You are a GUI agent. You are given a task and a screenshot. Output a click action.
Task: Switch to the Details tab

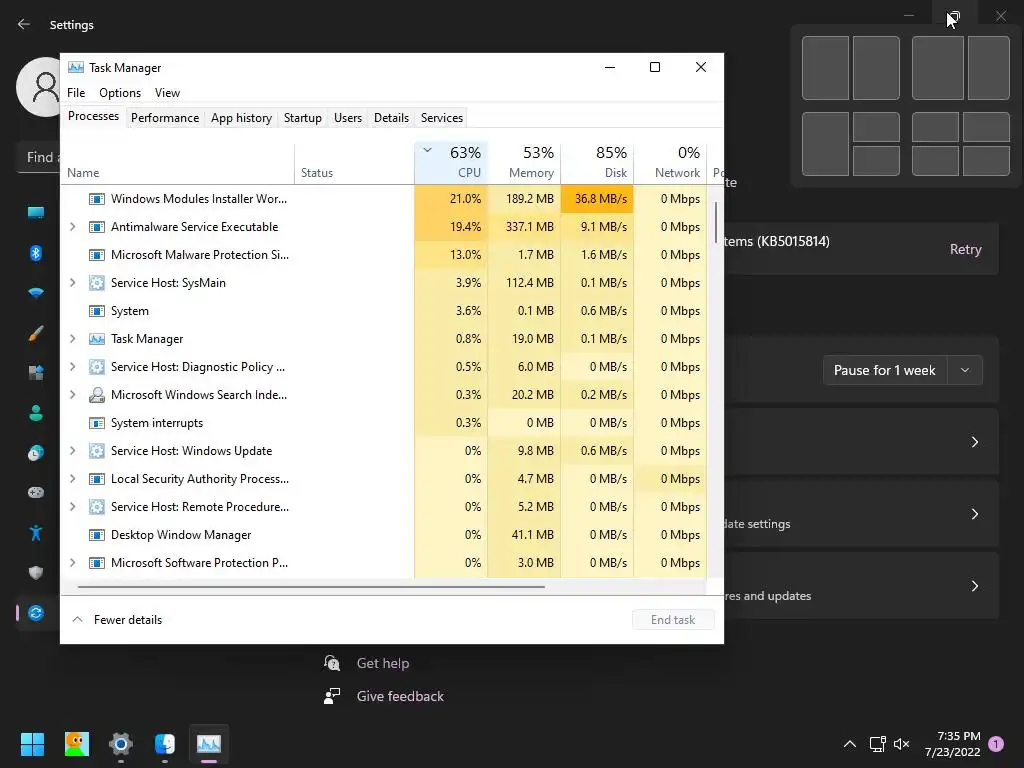coord(391,118)
